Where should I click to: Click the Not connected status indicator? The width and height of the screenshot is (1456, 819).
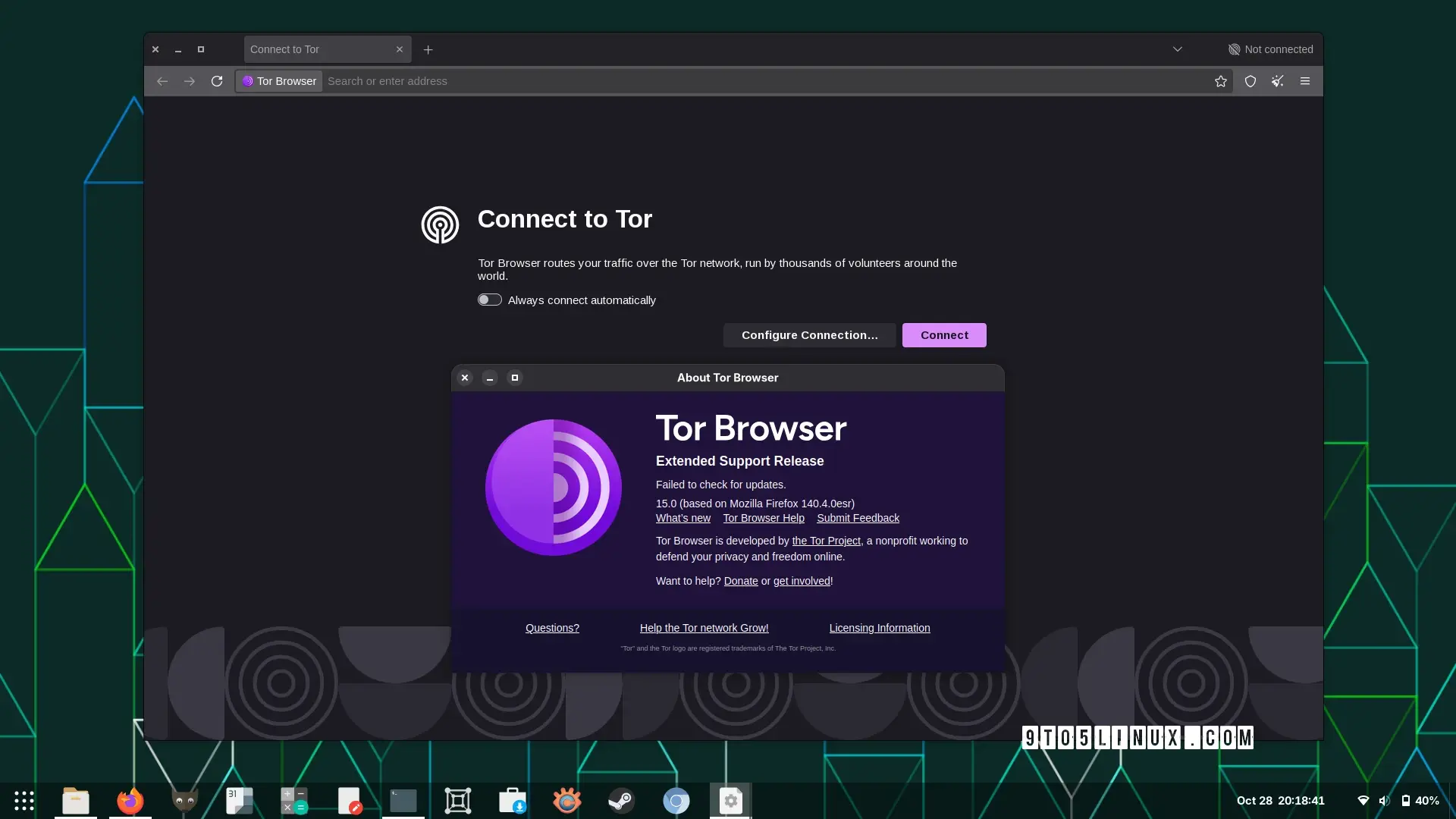click(1271, 49)
